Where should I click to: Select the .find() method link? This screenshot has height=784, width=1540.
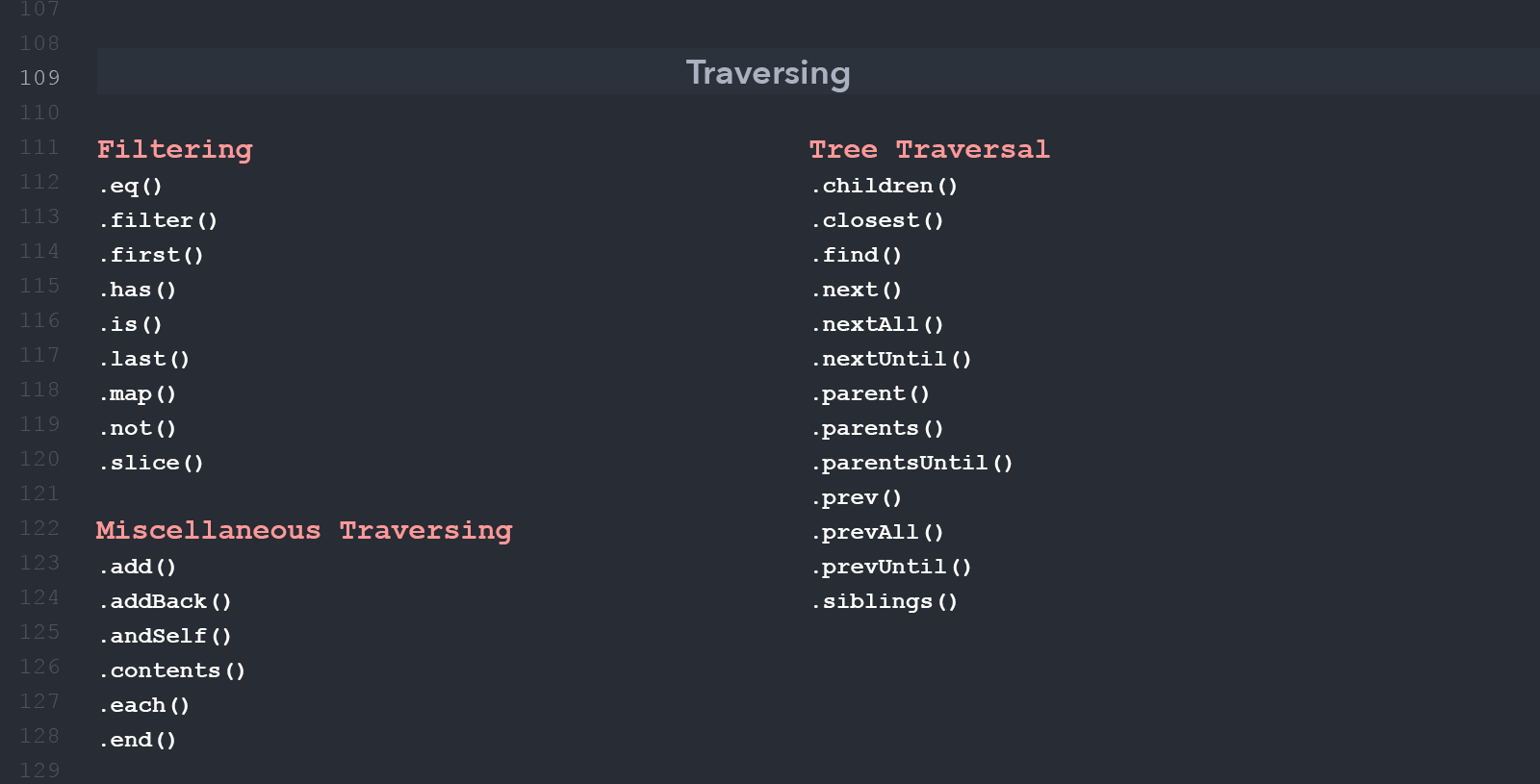tap(857, 255)
